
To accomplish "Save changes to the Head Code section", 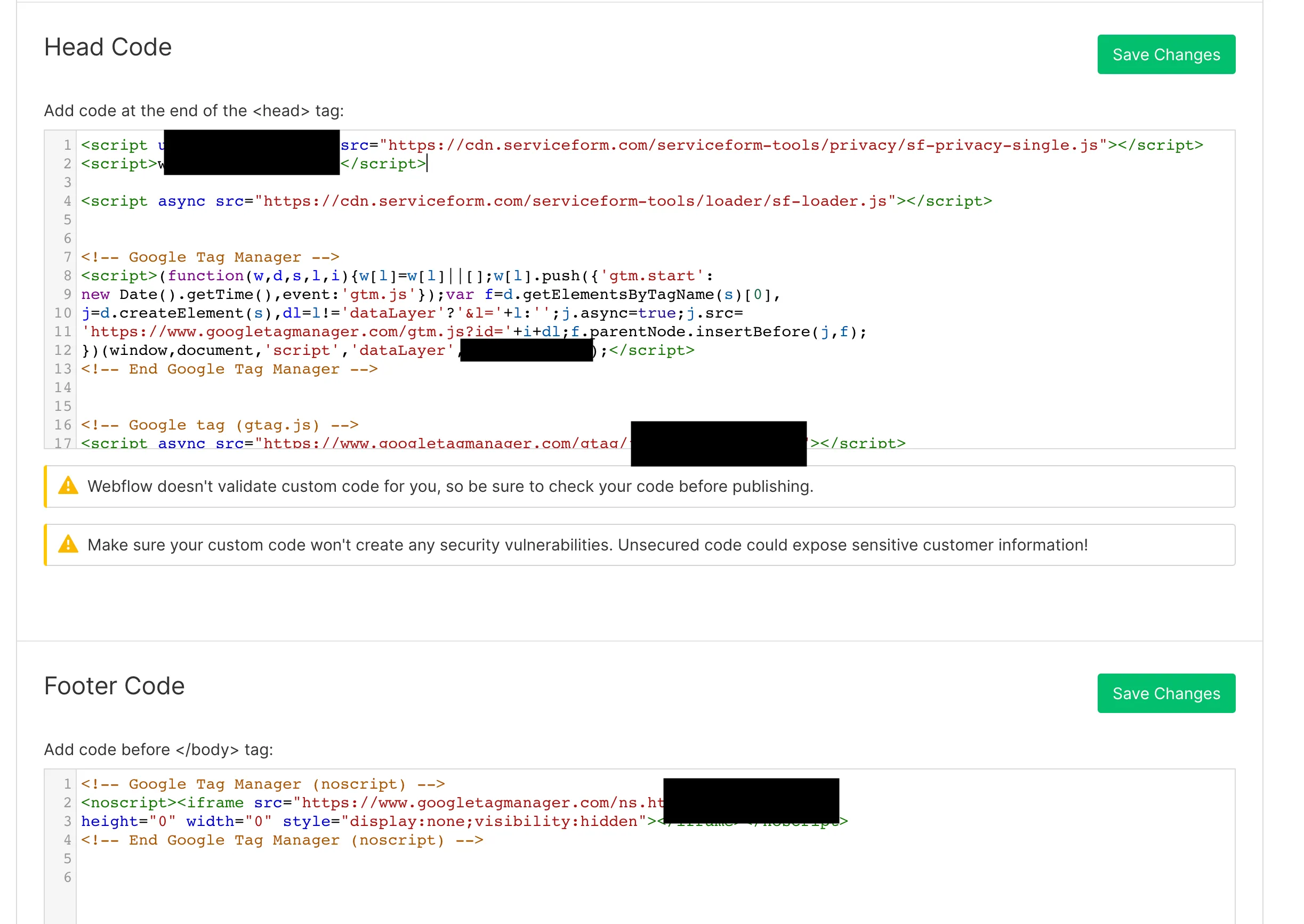I will [x=1166, y=55].
